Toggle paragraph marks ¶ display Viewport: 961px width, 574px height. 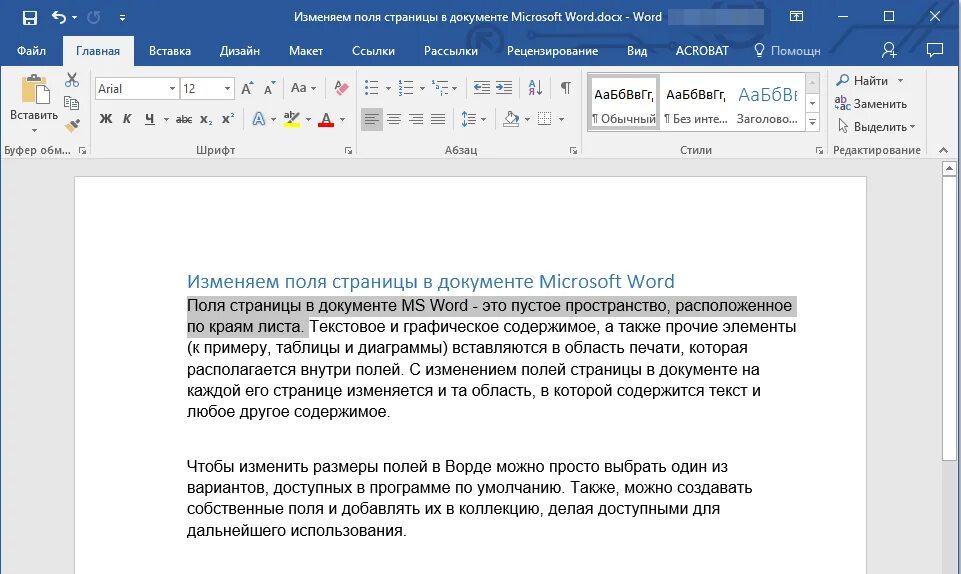pos(566,88)
